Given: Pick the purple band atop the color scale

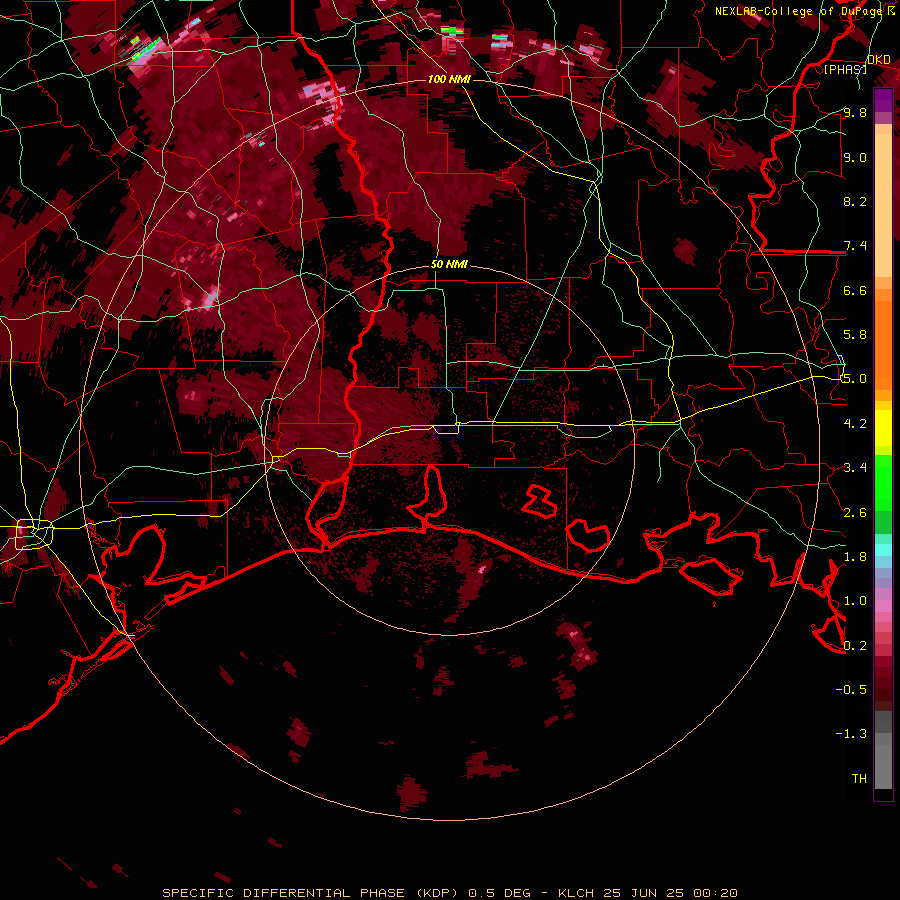Looking at the screenshot, I should click(883, 100).
